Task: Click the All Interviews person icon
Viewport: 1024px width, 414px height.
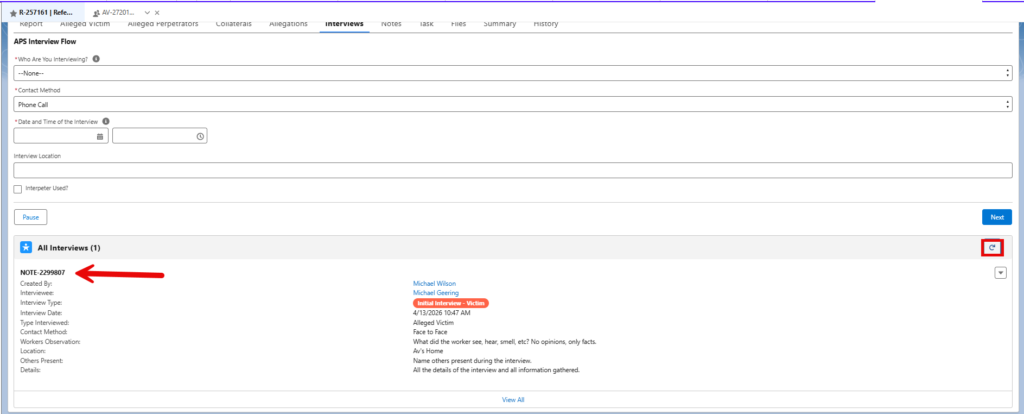Action: tap(25, 247)
